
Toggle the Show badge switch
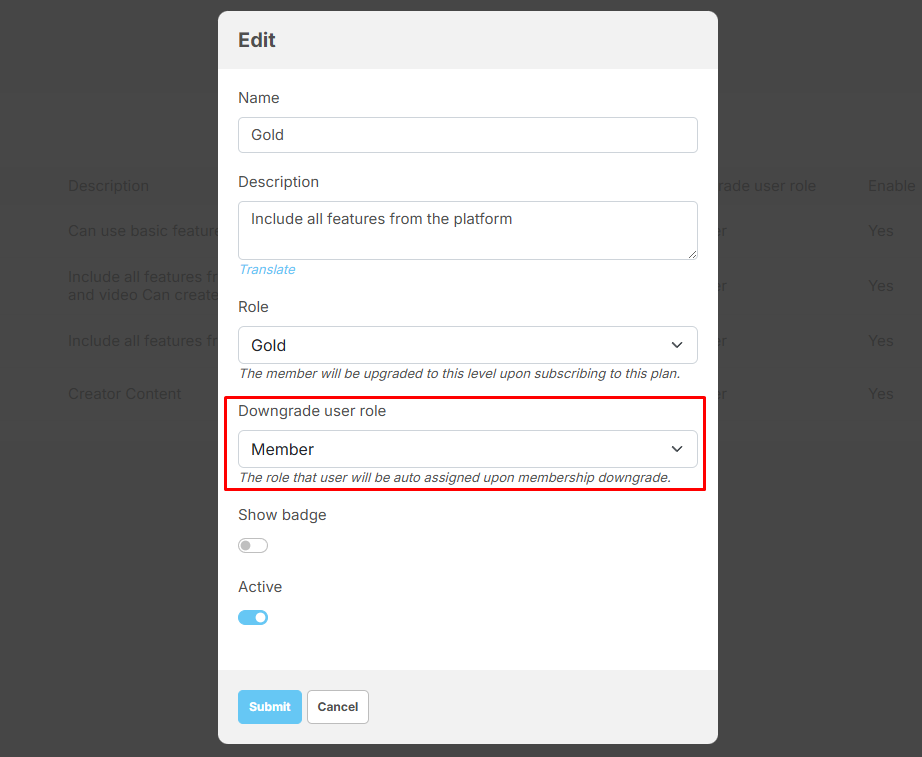point(253,546)
